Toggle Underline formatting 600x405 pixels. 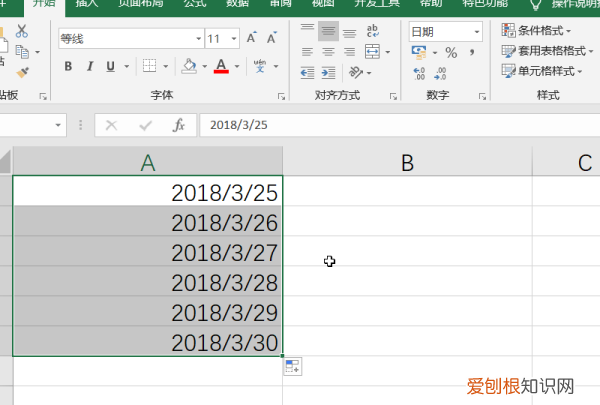pos(111,66)
